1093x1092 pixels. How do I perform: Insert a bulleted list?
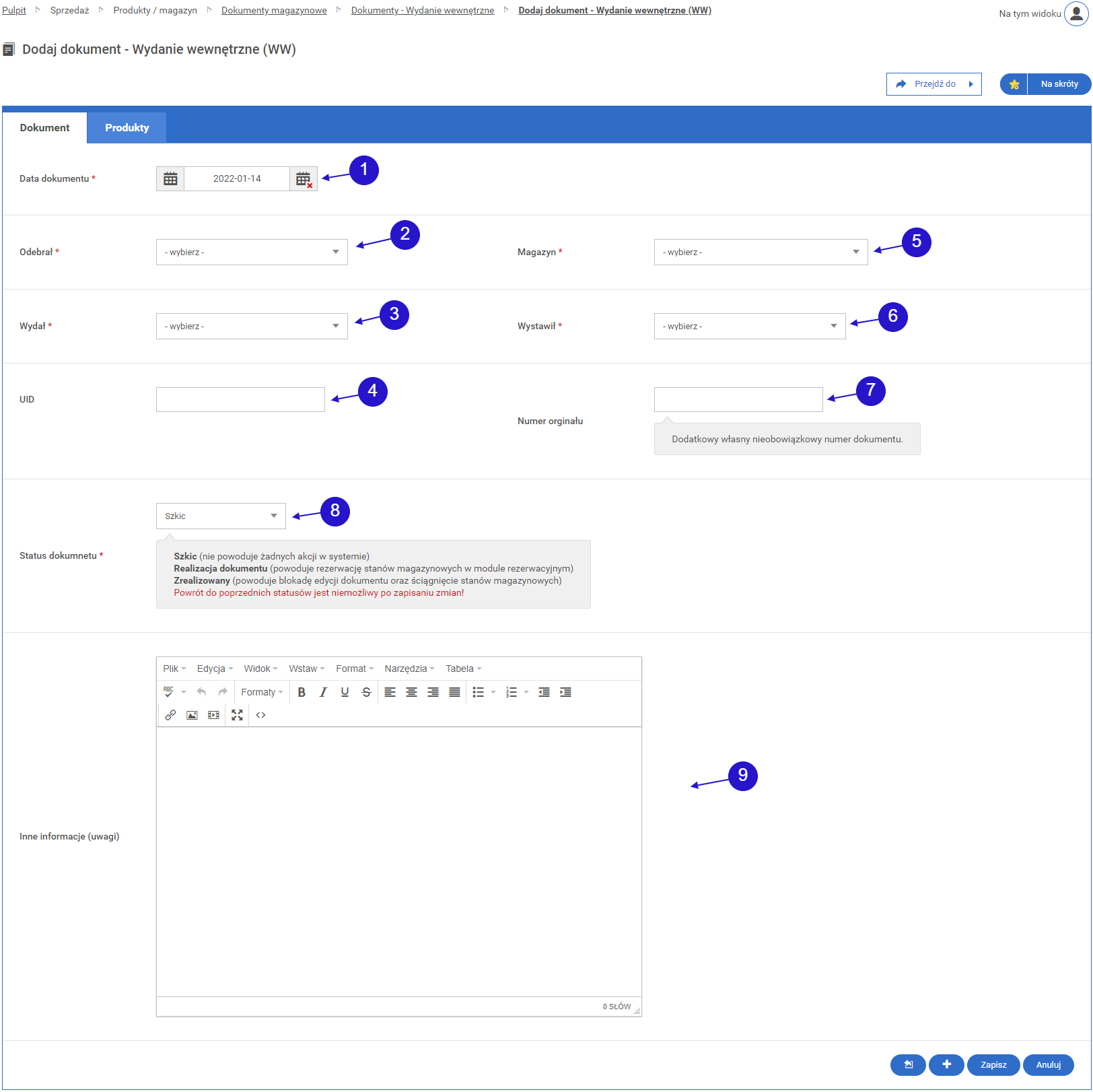pyautogui.click(x=478, y=692)
